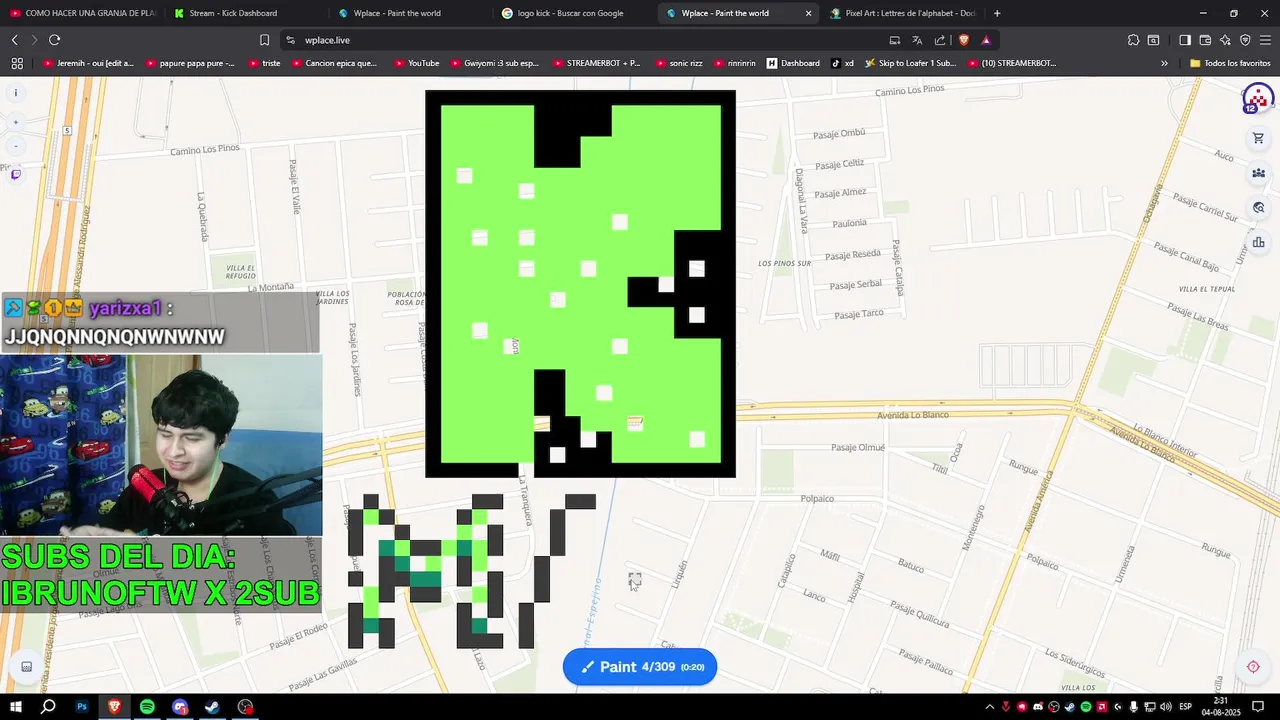Open Windows Start menu
The width and height of the screenshot is (1280, 720).
pyautogui.click(x=15, y=707)
